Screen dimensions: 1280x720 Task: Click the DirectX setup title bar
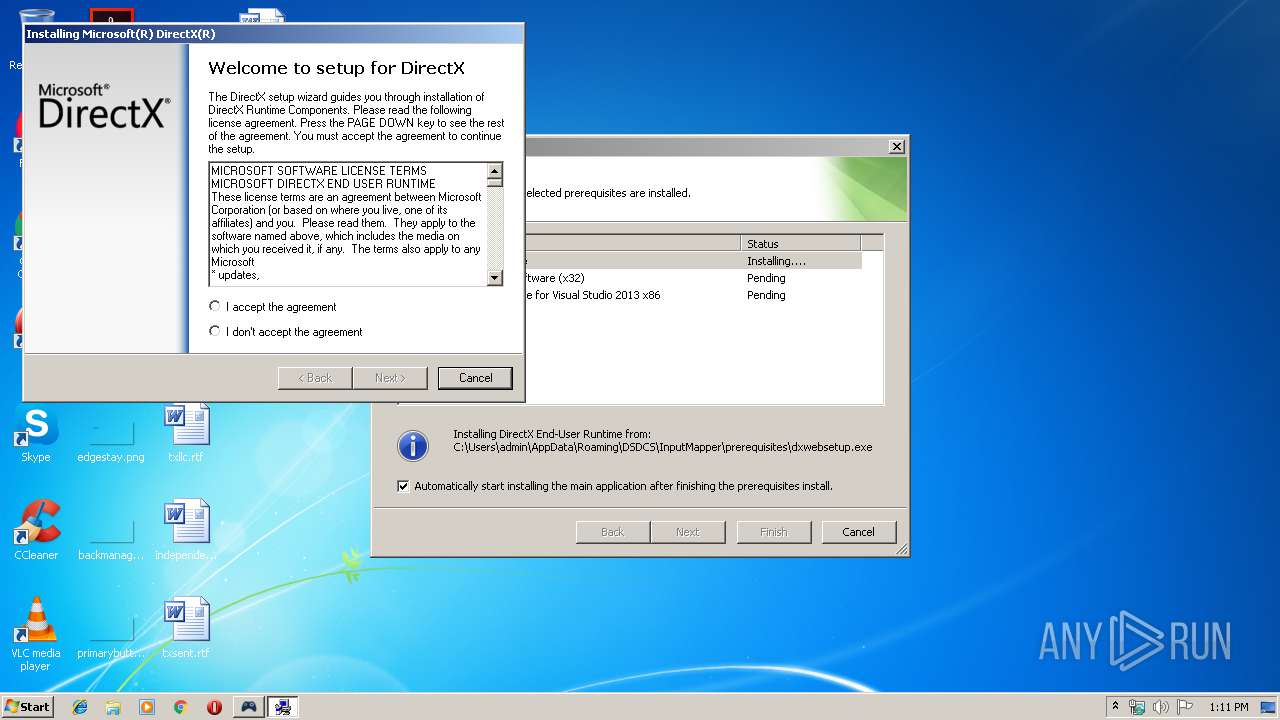click(273, 33)
